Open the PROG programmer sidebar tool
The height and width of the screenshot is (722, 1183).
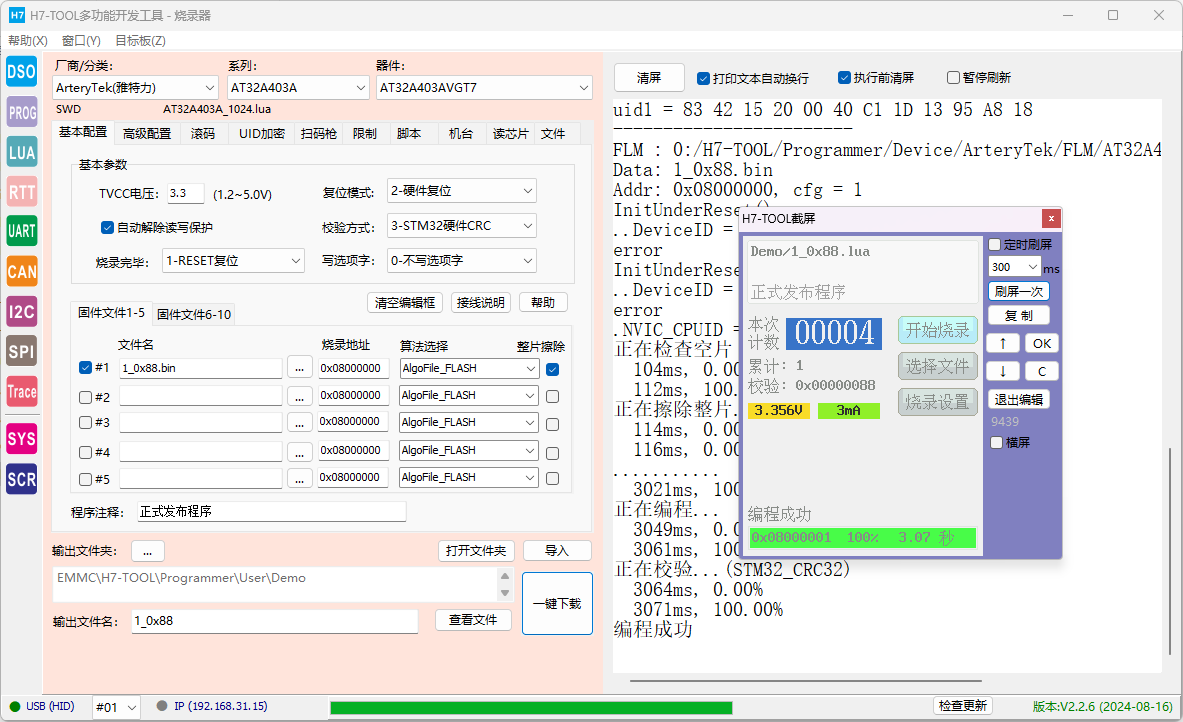click(x=21, y=112)
